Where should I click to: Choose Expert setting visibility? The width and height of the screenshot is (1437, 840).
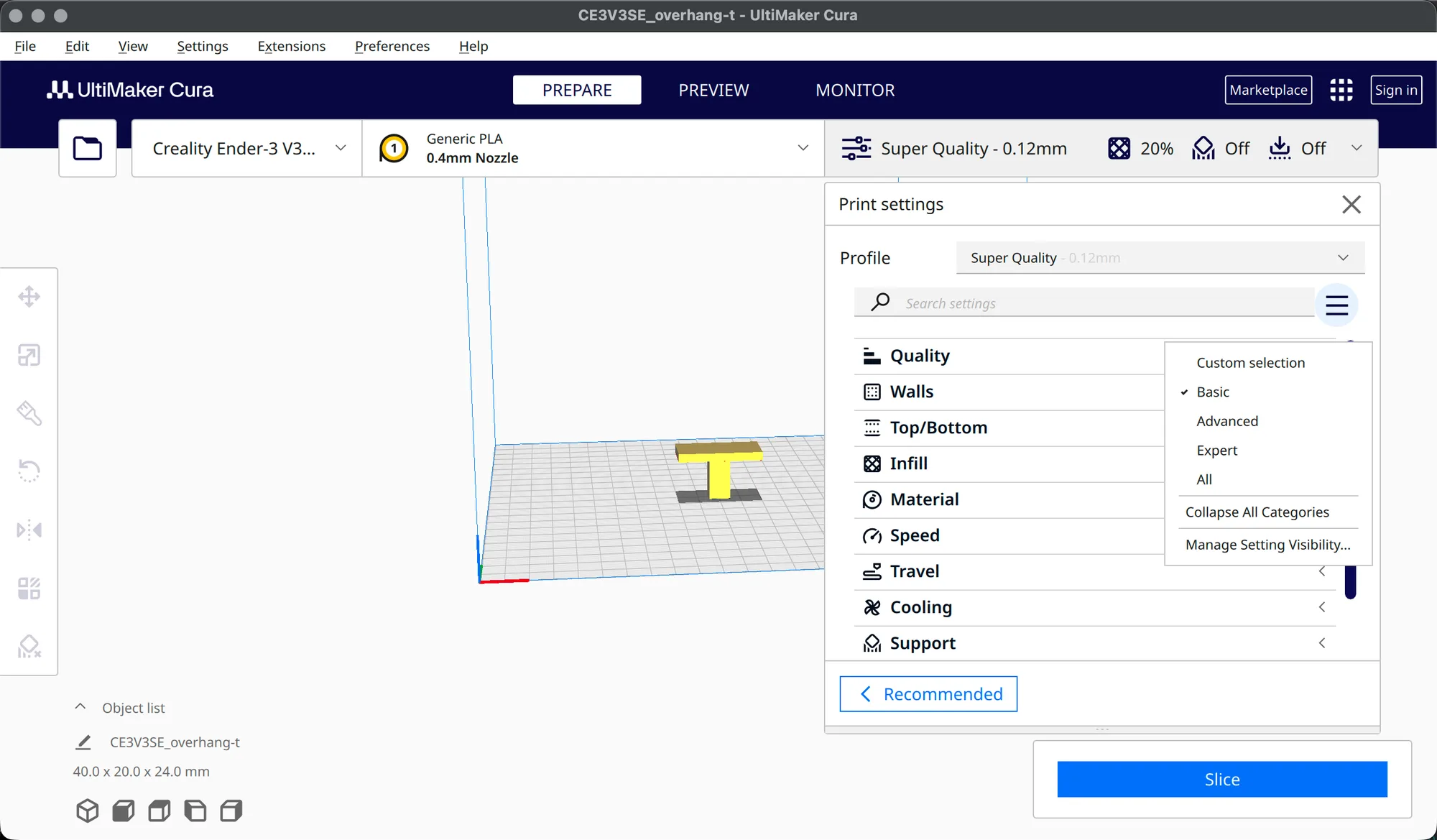click(1269, 451)
